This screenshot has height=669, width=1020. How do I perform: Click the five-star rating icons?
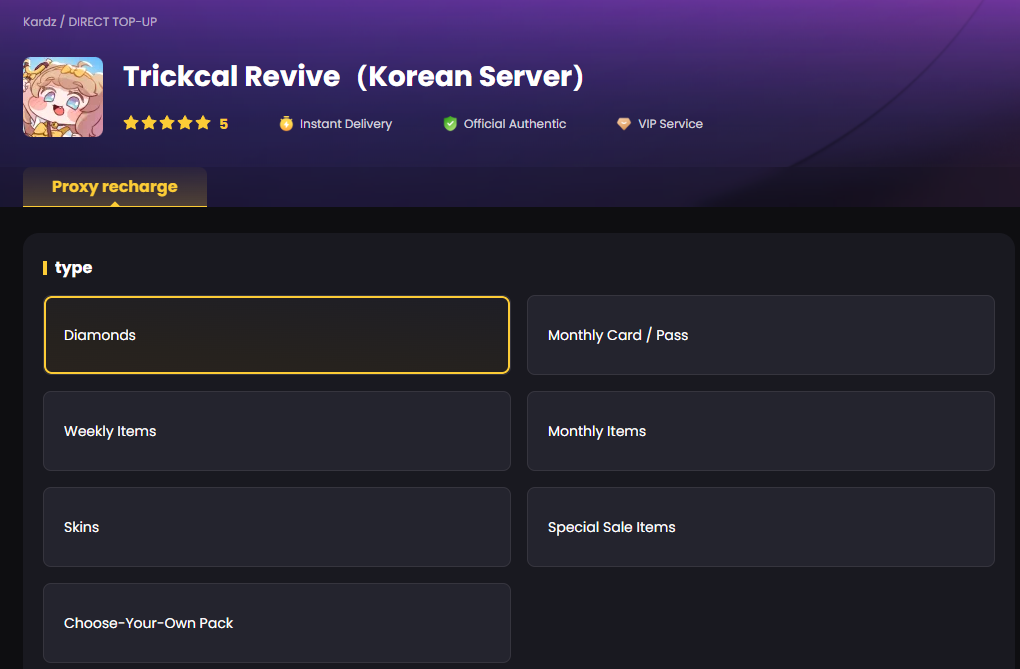167,123
